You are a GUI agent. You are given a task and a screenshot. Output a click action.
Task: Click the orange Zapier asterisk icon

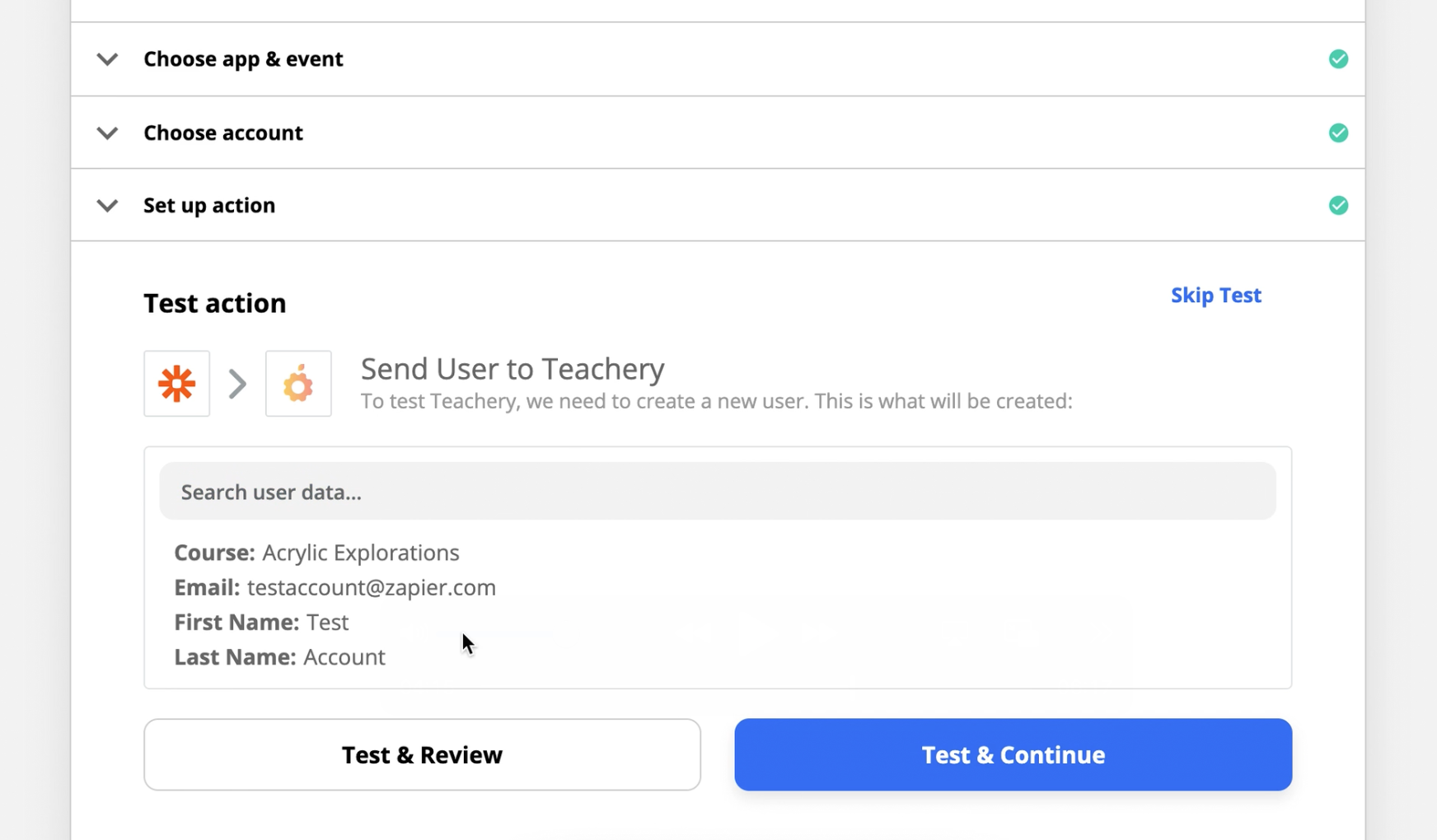[176, 384]
